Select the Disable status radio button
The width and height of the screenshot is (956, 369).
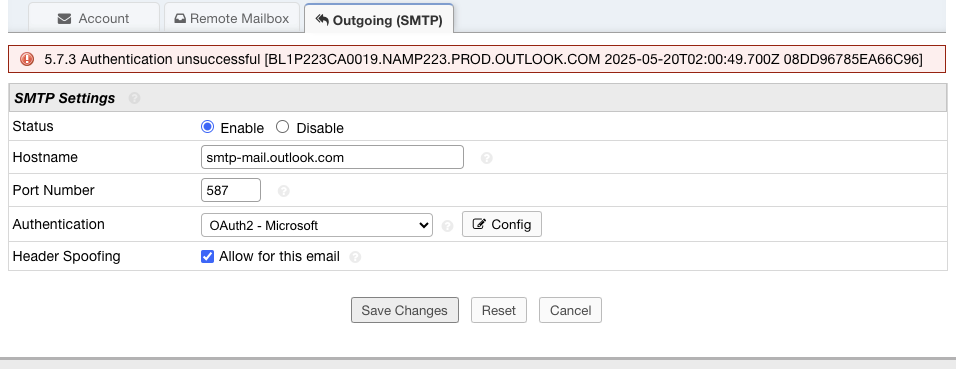pyautogui.click(x=282, y=127)
